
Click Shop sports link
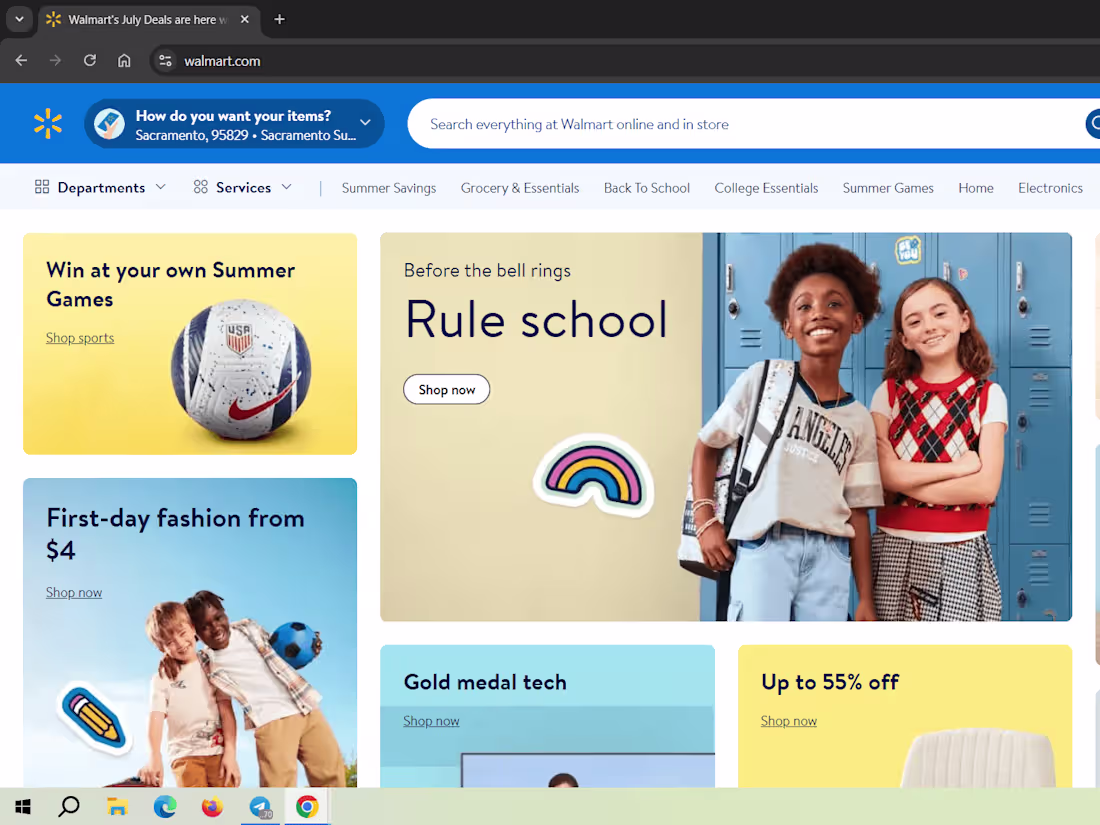pos(80,338)
